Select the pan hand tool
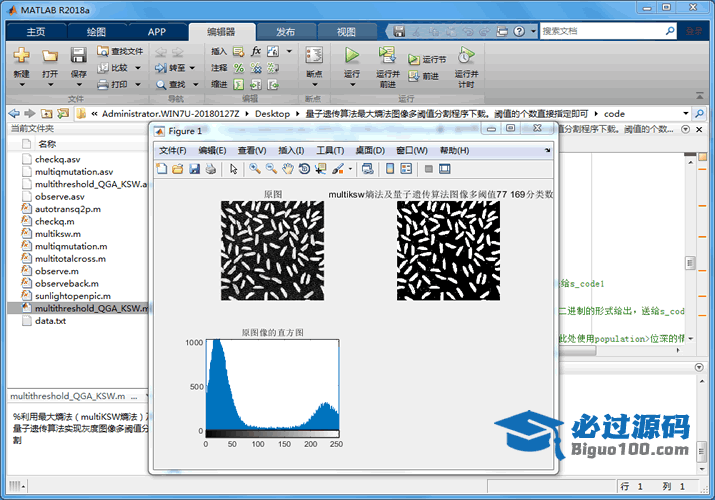The image size is (715, 500). click(x=288, y=169)
